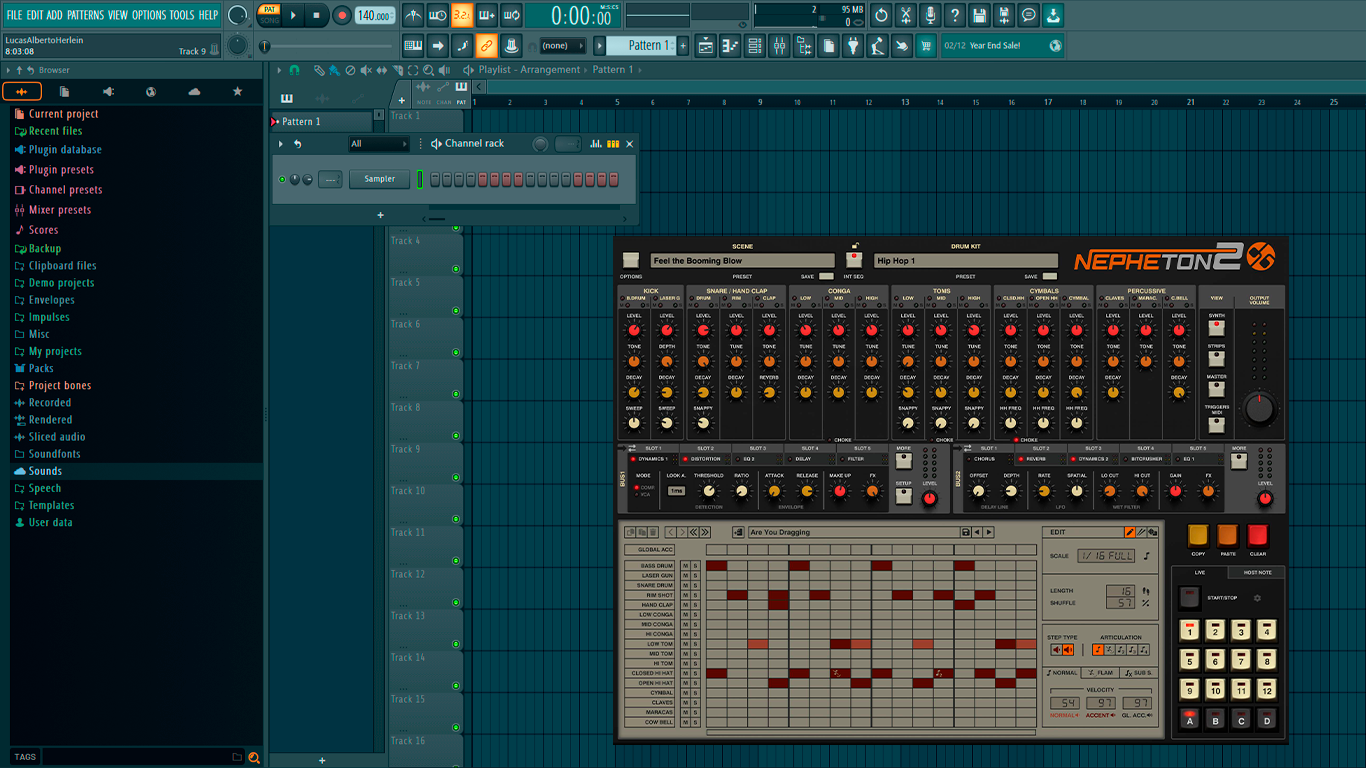
Task: Switch to the HOST NOTE tab
Action: click(x=1257, y=572)
